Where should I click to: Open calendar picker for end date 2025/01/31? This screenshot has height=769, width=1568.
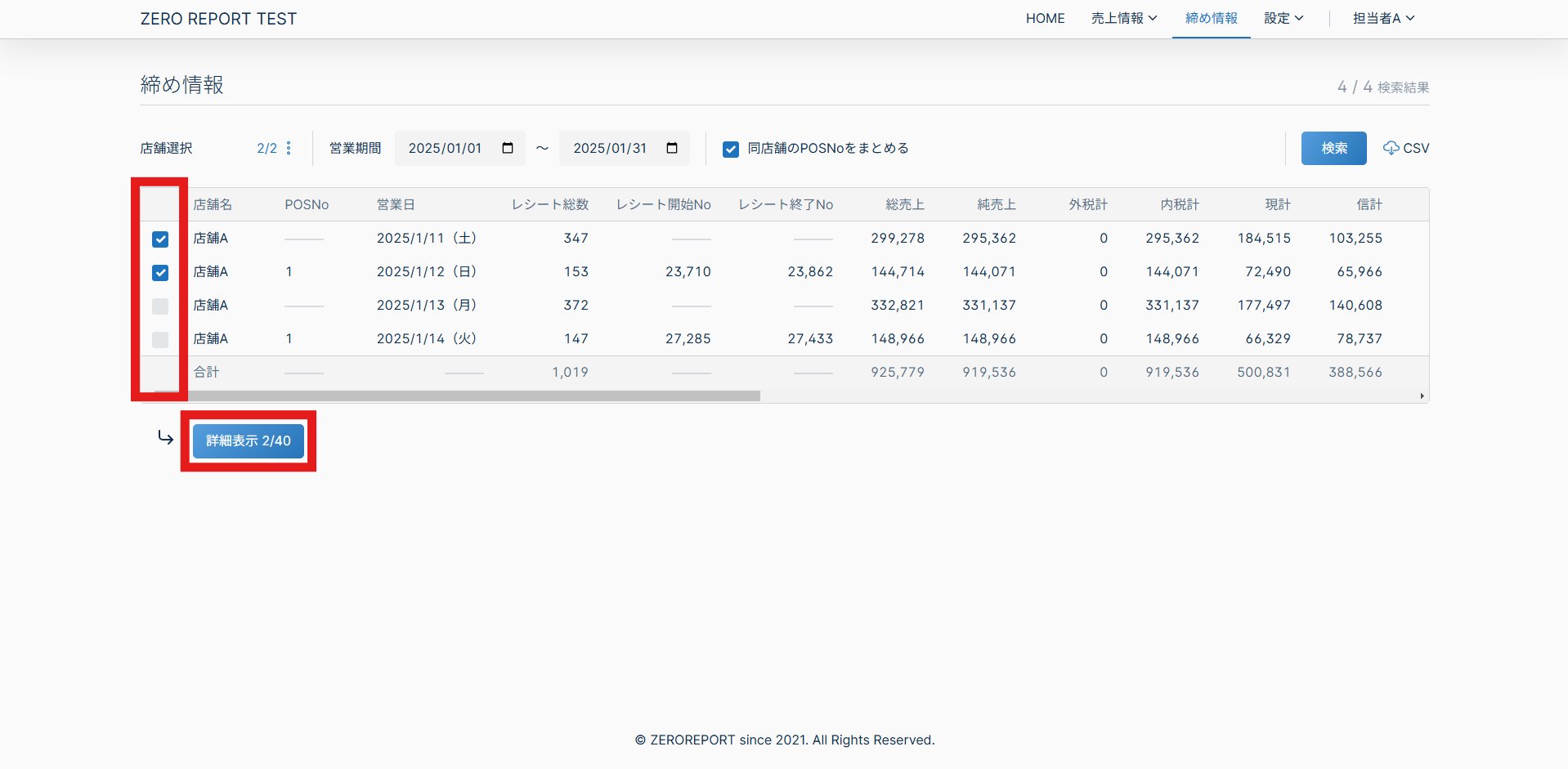click(672, 148)
